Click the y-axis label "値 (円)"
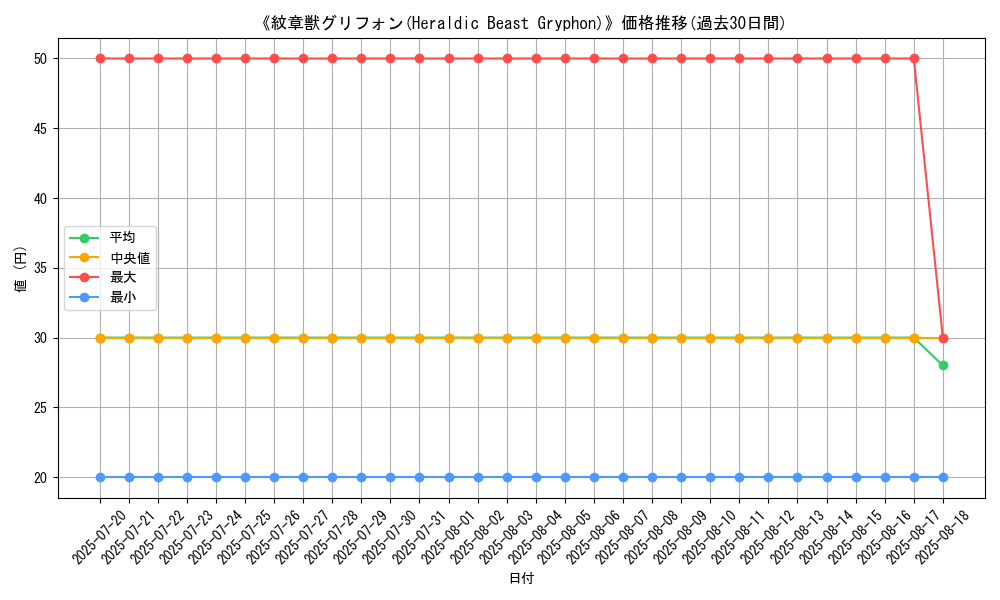The image size is (1000, 600). click(20, 268)
